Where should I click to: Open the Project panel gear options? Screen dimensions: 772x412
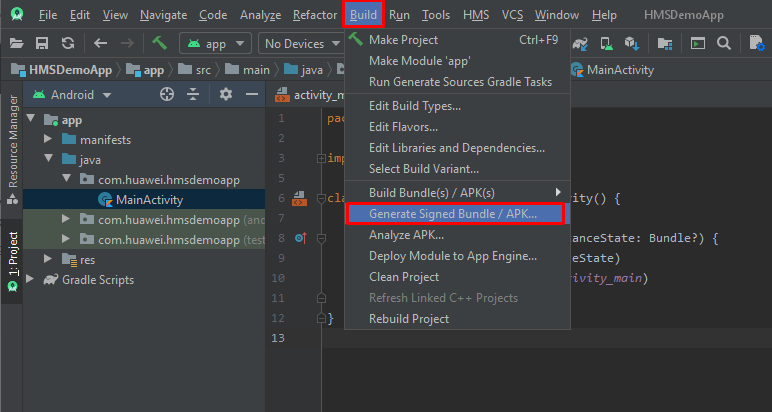[x=225, y=94]
